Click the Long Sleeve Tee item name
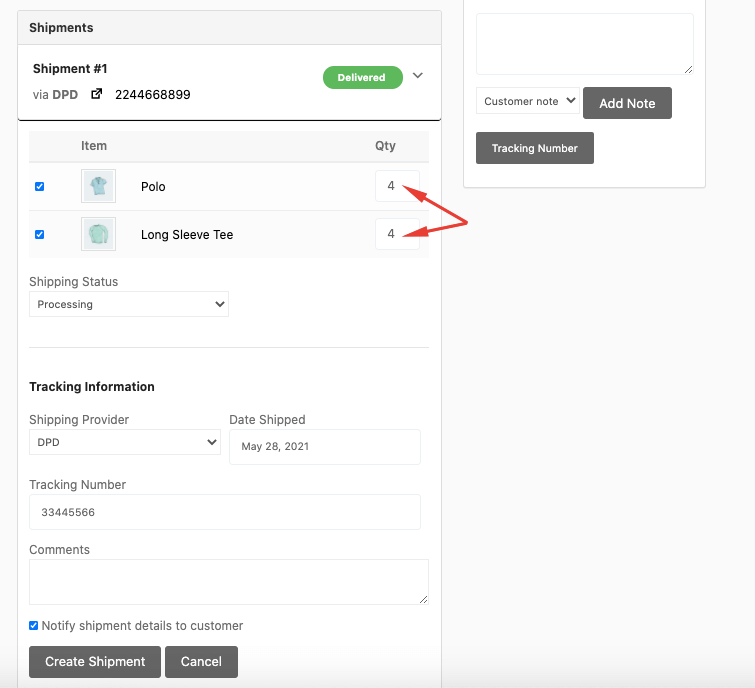Screen dimensions: 755x688 (187, 235)
